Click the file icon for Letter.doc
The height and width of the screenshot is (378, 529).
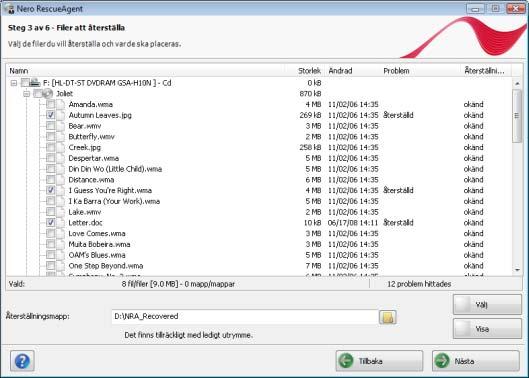tap(60, 223)
